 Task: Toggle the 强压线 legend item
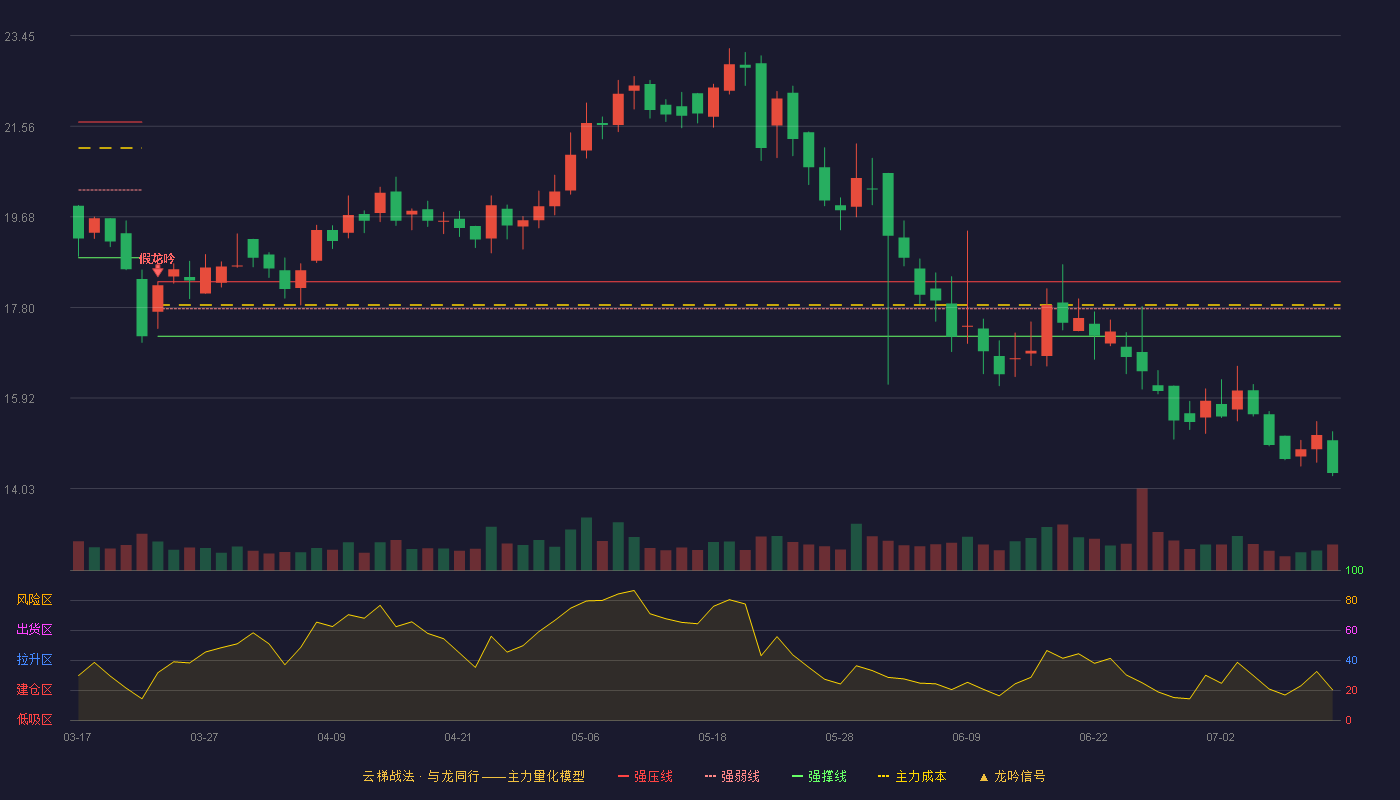point(645,776)
